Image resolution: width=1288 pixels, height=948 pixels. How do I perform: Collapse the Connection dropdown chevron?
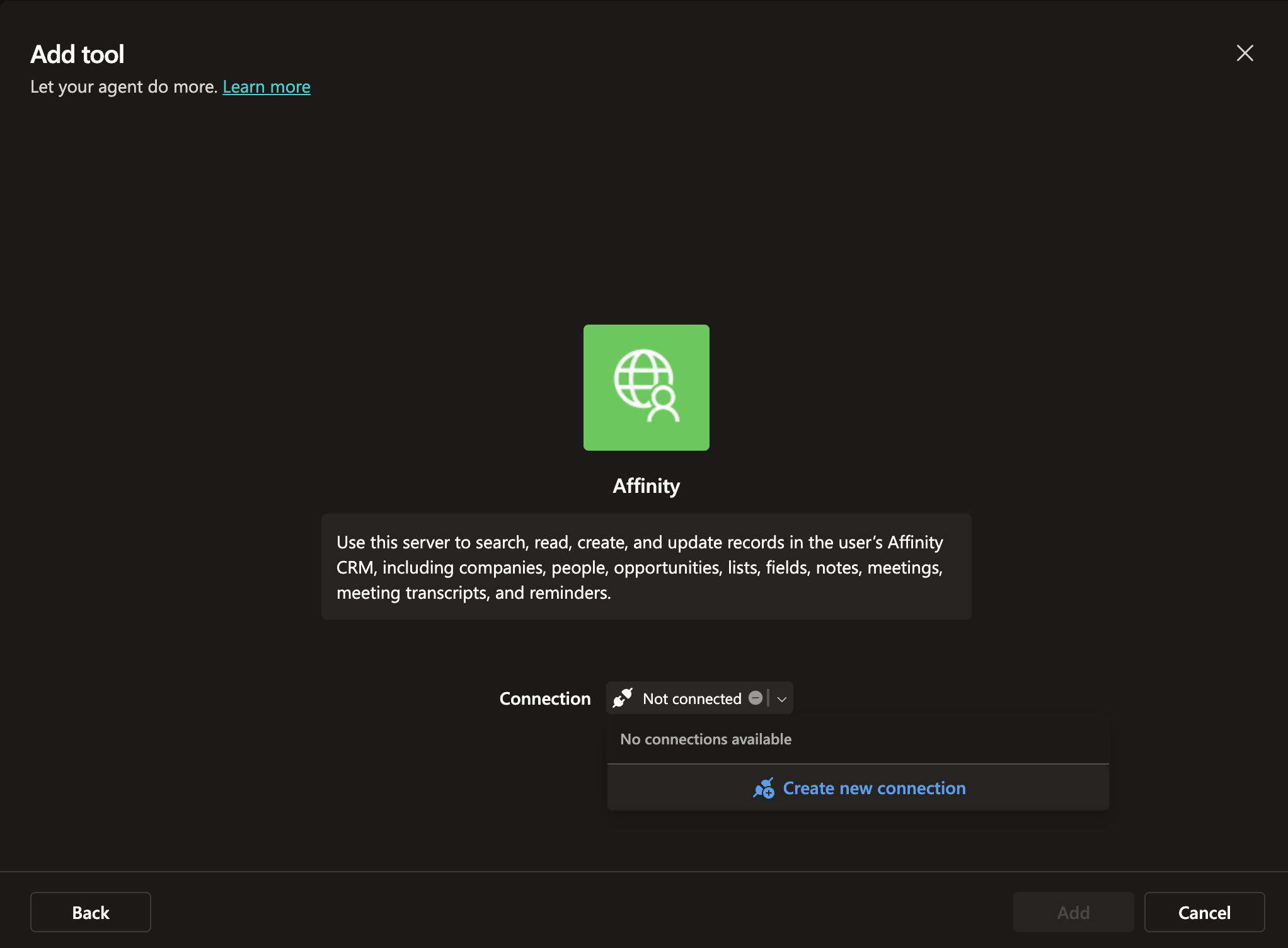782,698
